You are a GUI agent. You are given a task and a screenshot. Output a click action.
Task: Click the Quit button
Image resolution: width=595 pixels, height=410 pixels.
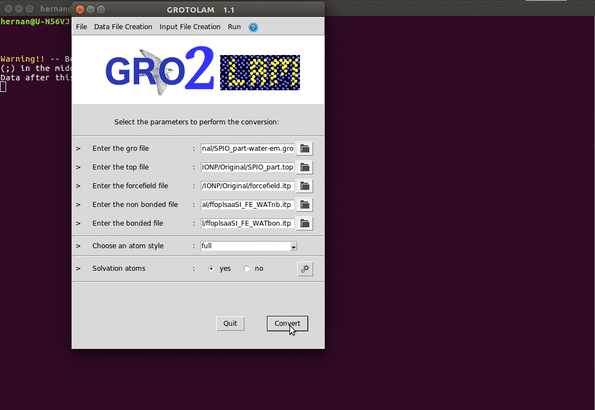[x=230, y=323]
